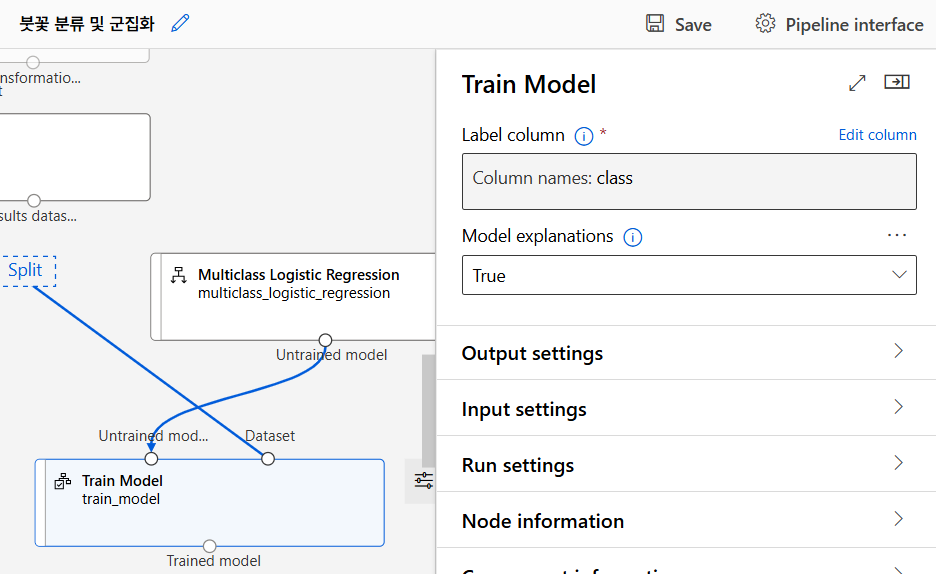Open the Model explanations more options ellipsis
Image resolution: width=936 pixels, height=574 pixels.
897,236
